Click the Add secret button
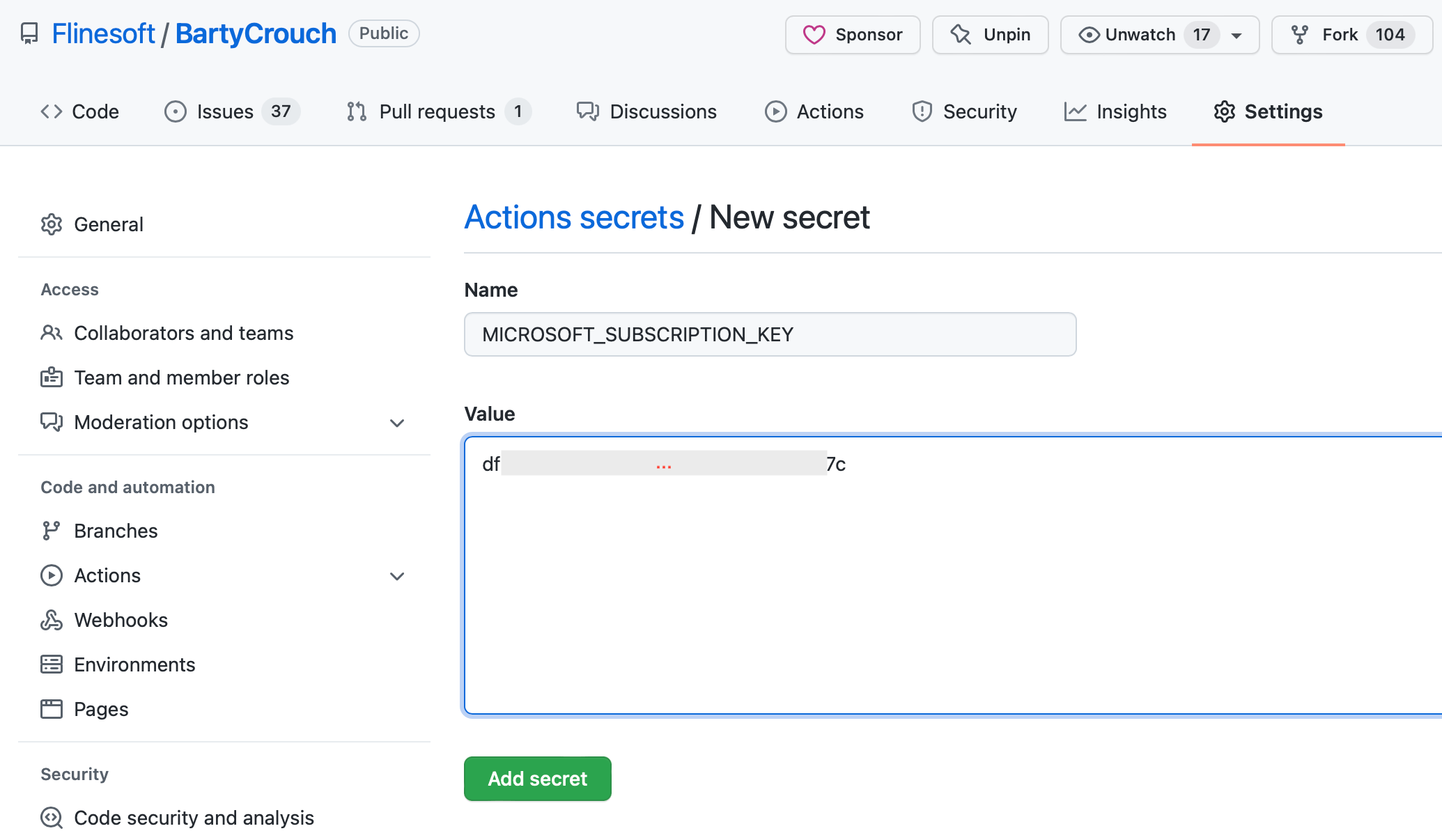1442x840 pixels. pyautogui.click(x=538, y=779)
